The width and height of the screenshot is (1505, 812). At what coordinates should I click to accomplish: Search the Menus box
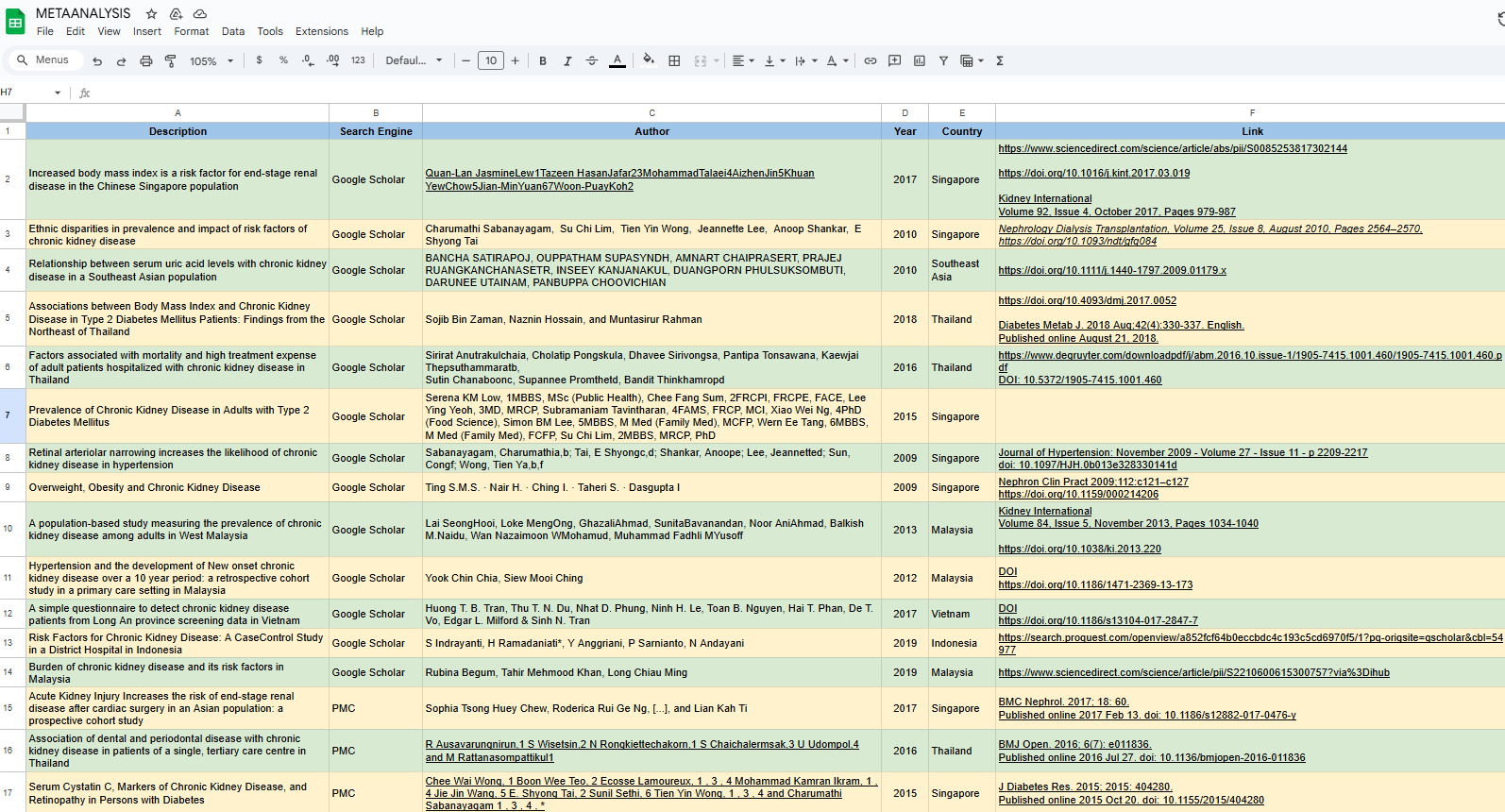point(43,60)
